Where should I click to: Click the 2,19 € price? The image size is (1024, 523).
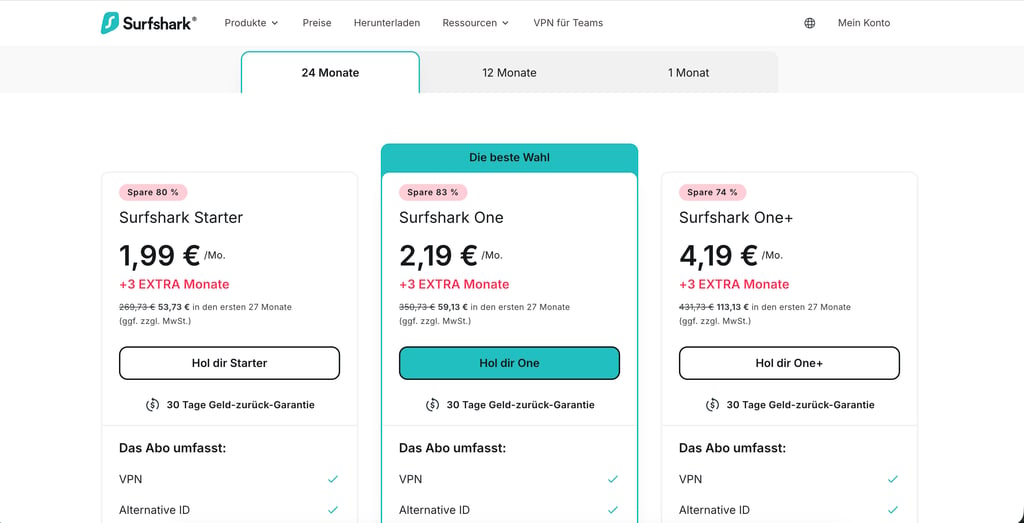tap(438, 255)
